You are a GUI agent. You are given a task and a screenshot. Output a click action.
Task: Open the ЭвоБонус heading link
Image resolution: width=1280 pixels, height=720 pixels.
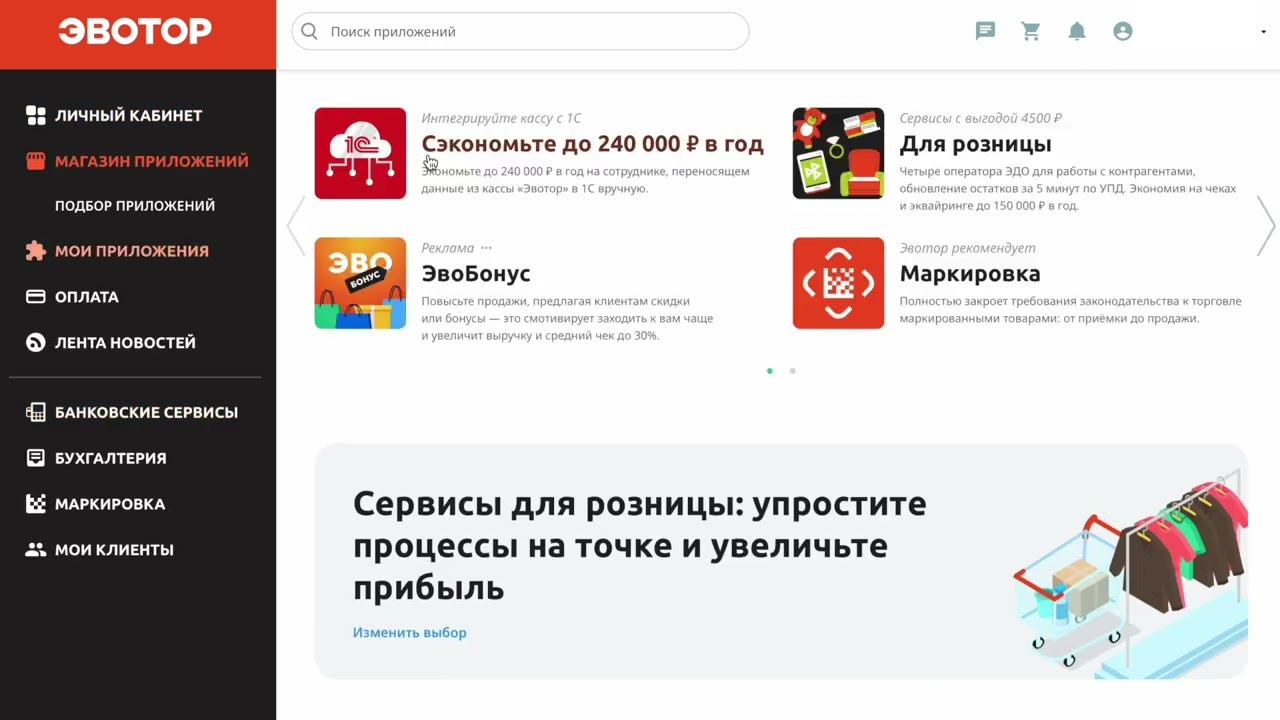pos(476,274)
